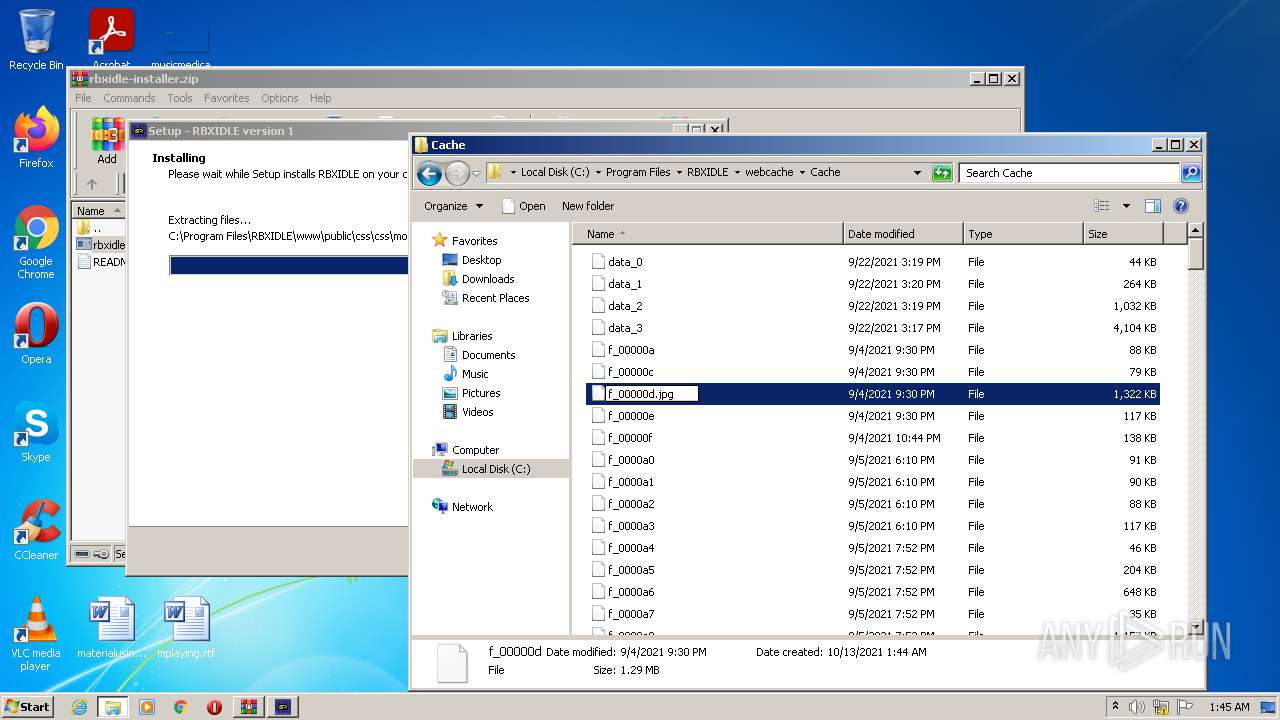This screenshot has width=1280, height=720.
Task: Click the Start button
Action: (28, 707)
